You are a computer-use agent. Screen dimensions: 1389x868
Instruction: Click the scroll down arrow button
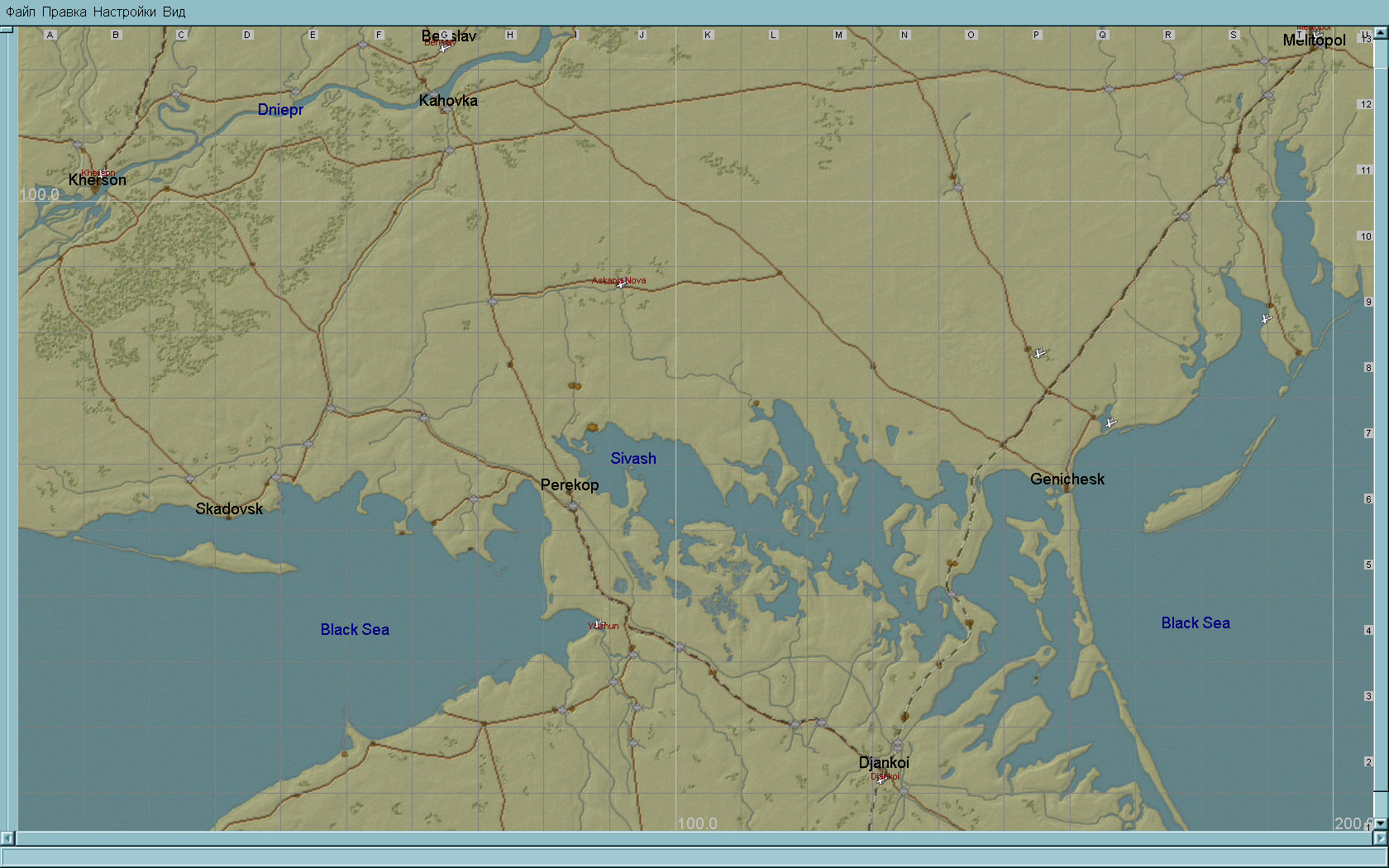1381,824
